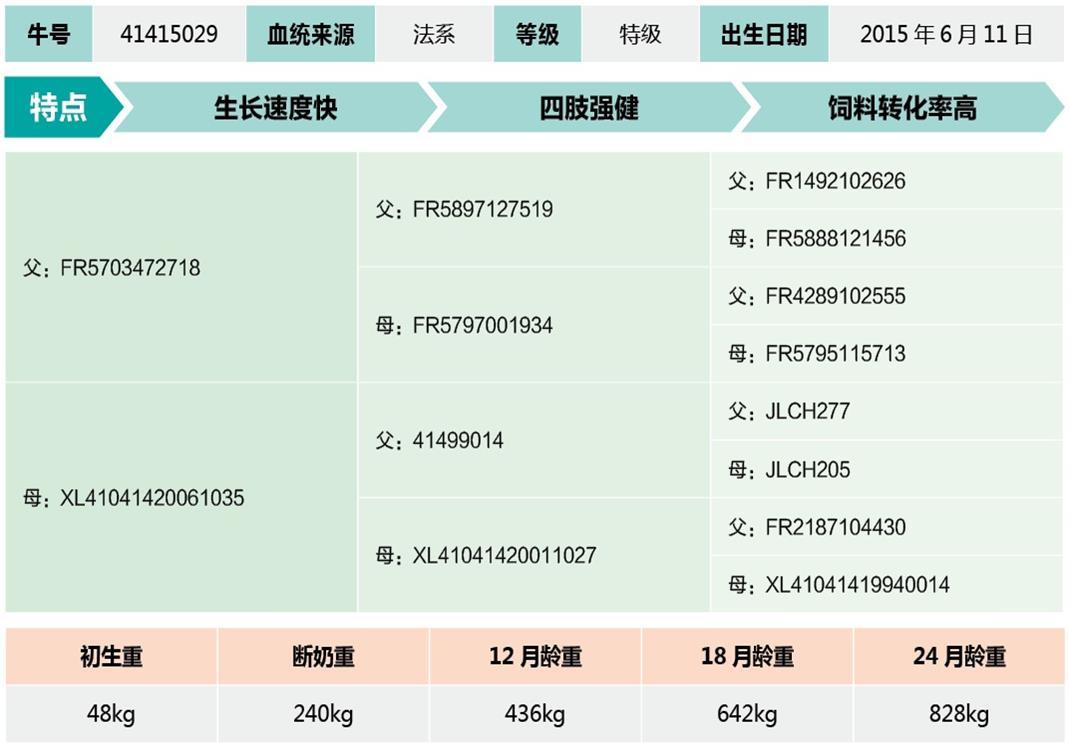
Task: Click the cattle number 41415029 field
Action: click(169, 34)
